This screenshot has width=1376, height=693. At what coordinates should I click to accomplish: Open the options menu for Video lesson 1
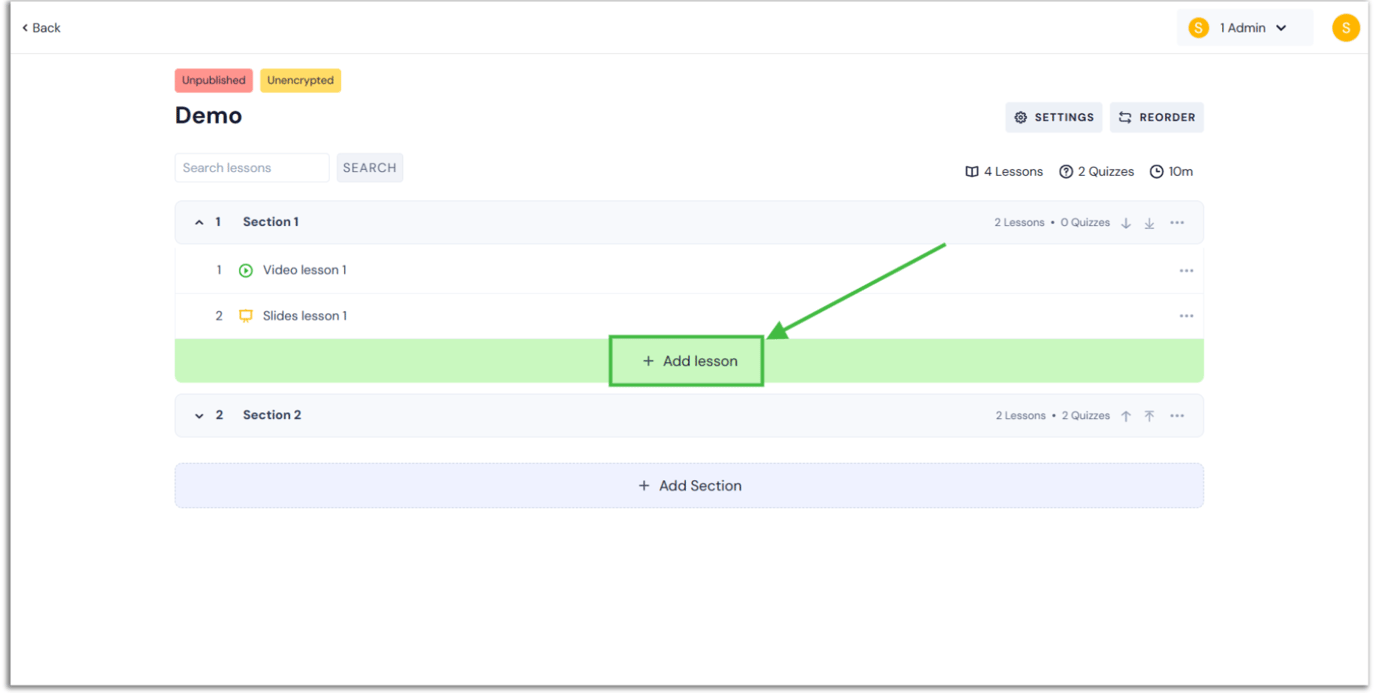coord(1186,270)
